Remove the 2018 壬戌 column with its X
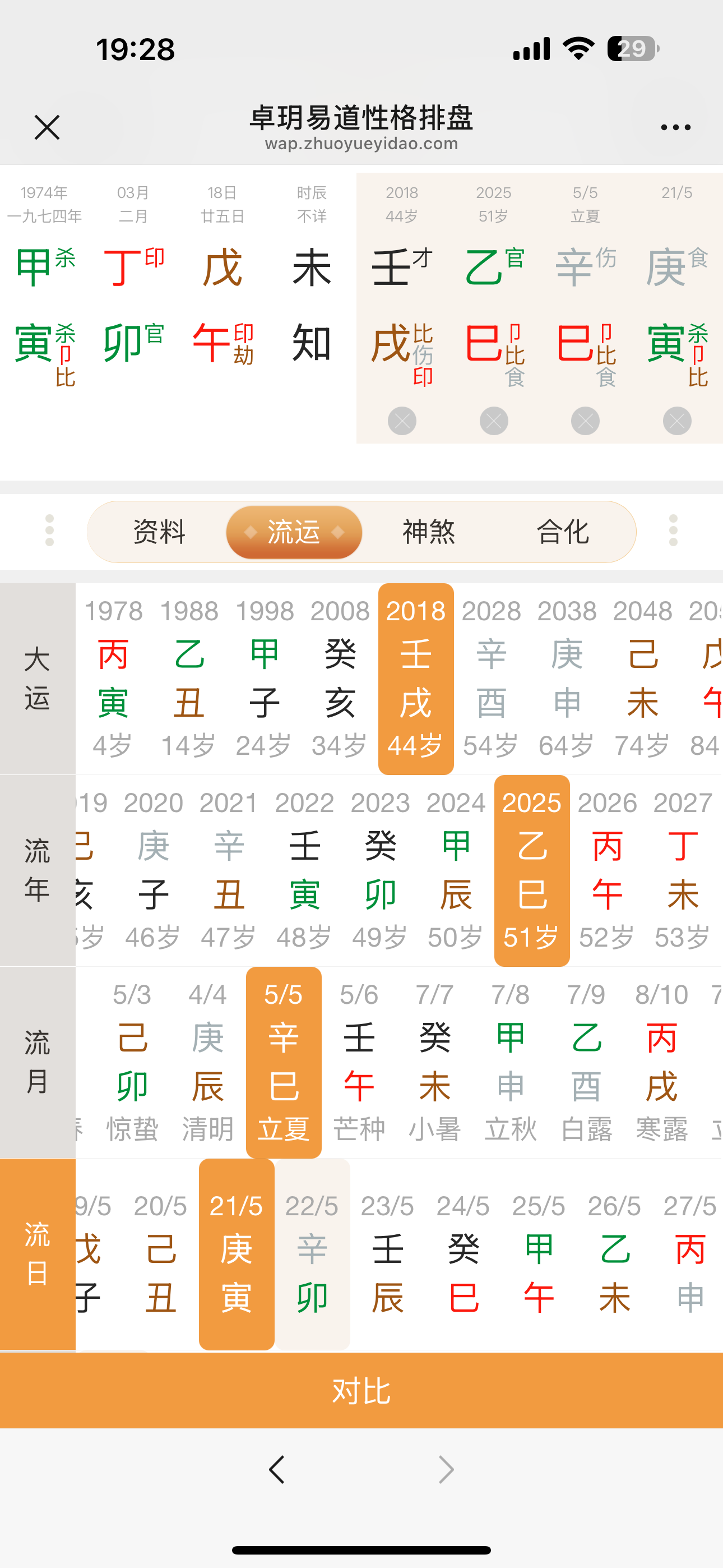Screen dimensions: 723x1568 pos(402,421)
